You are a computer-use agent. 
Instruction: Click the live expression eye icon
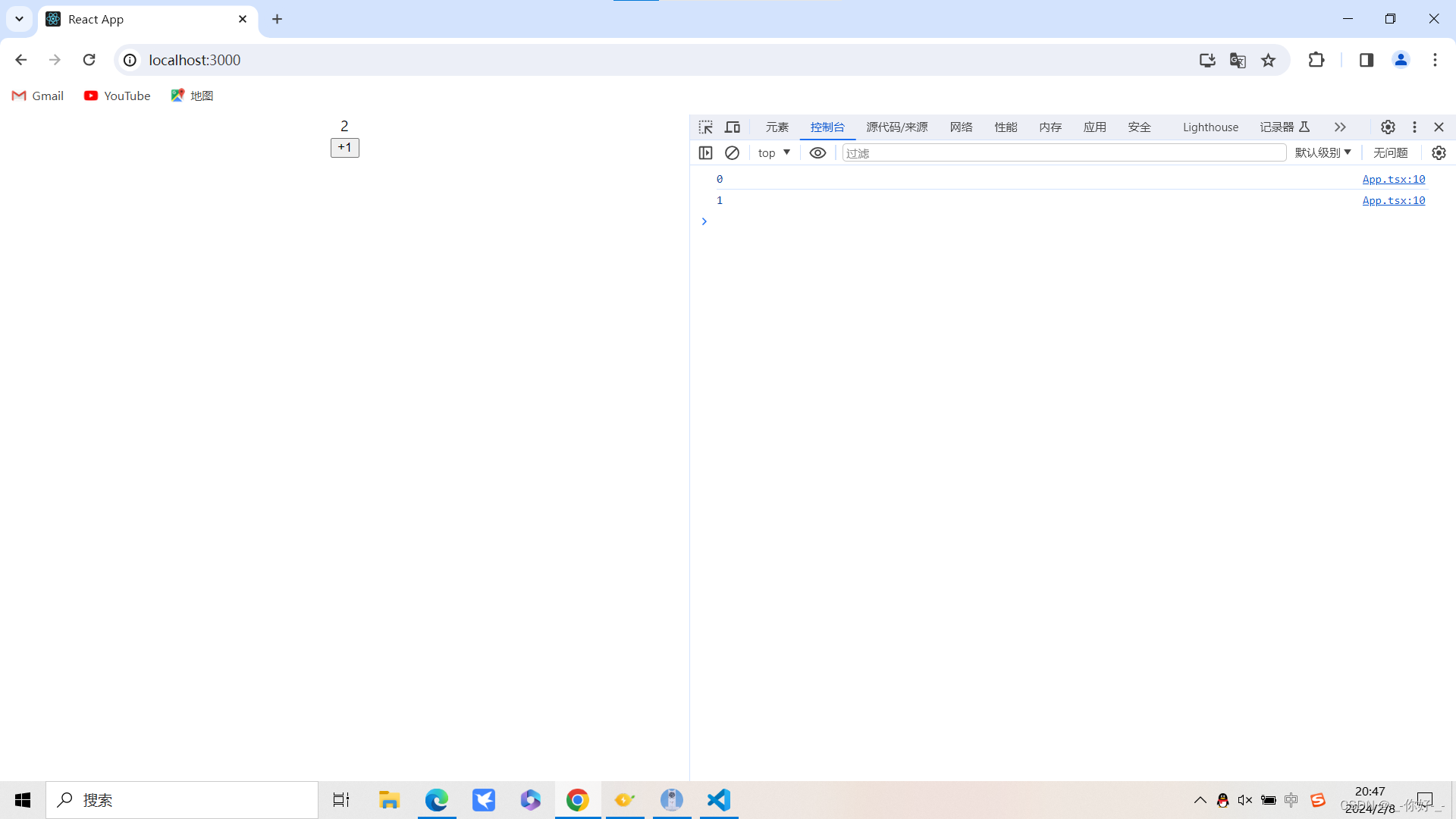tap(817, 152)
